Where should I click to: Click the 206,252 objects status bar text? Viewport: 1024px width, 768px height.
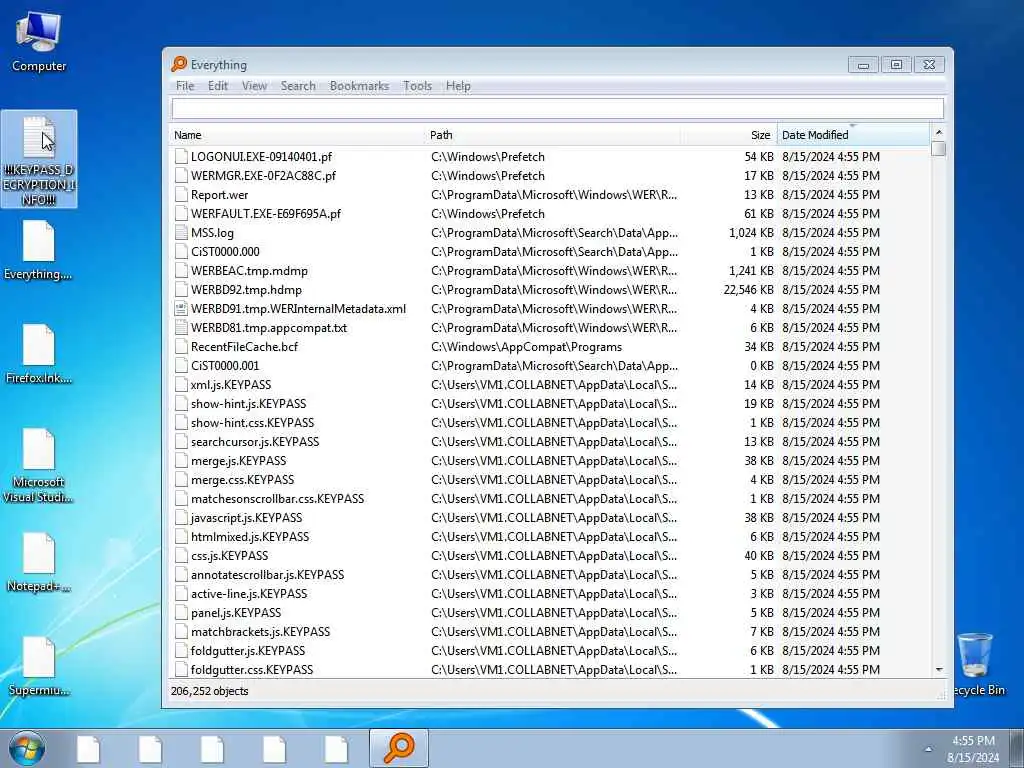pos(209,691)
